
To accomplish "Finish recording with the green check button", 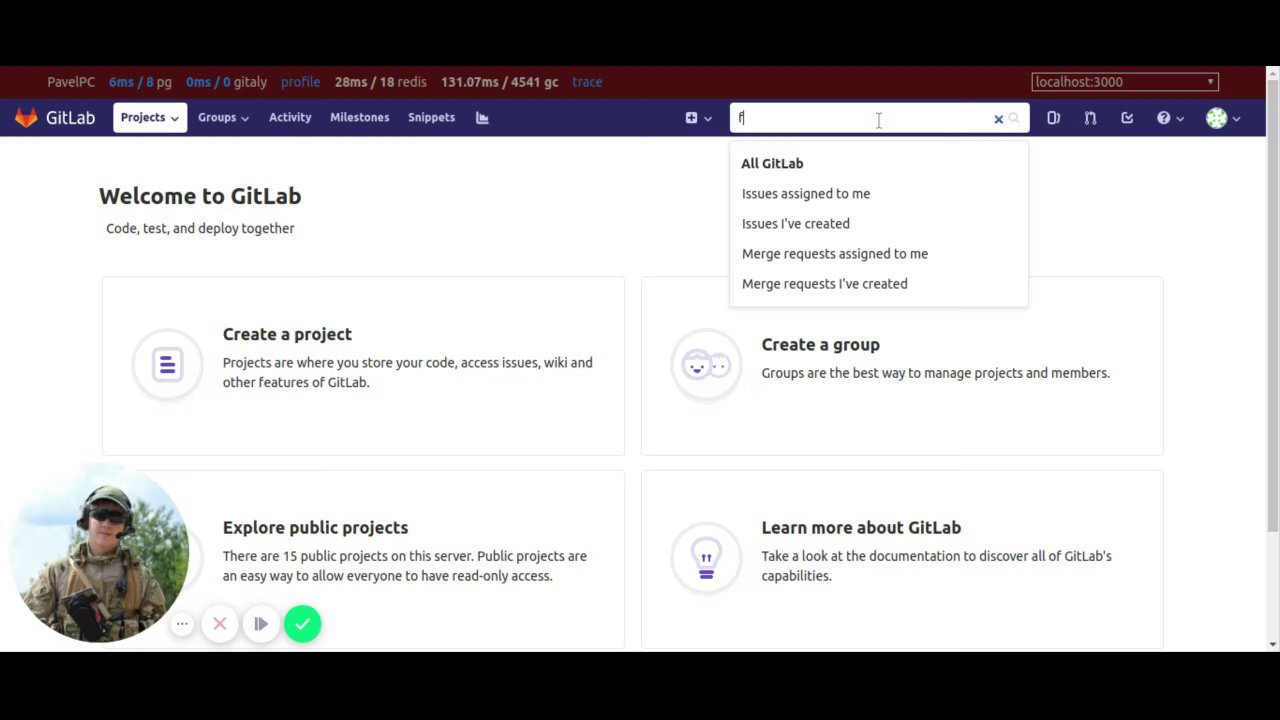I will click(x=302, y=624).
